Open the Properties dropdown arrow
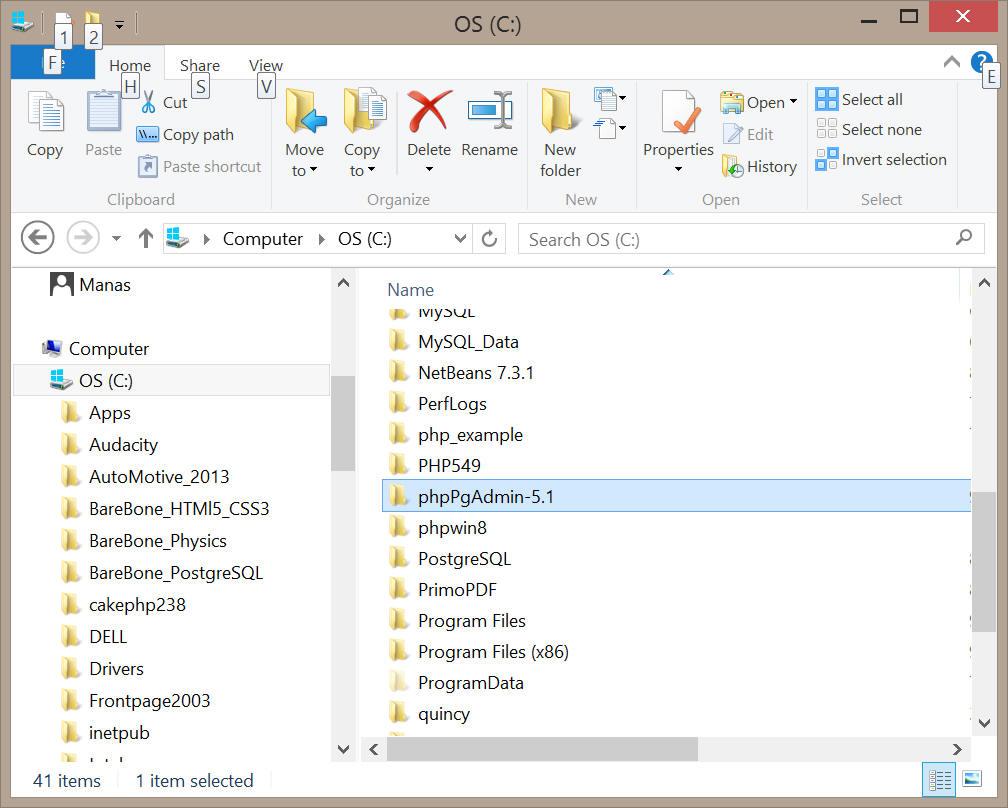Viewport: 1008px width, 808px height. pos(678,169)
